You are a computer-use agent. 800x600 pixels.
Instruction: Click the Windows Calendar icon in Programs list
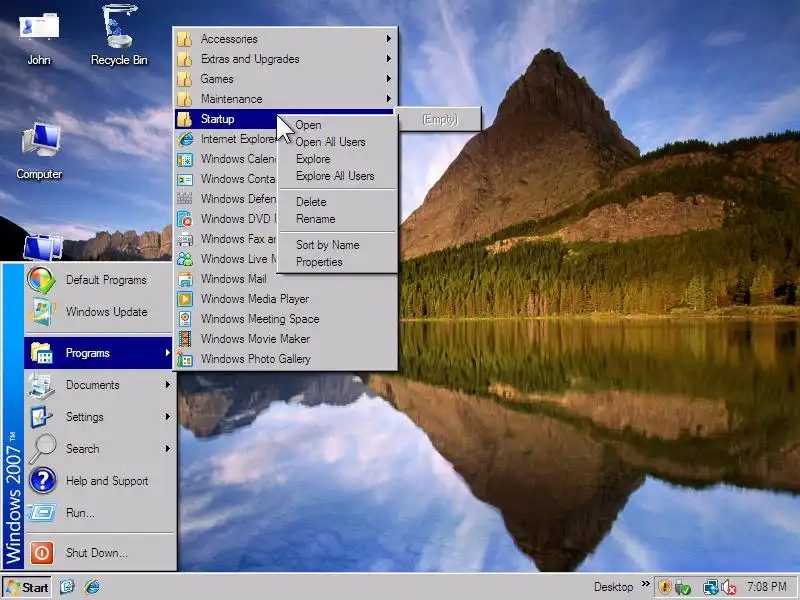pyautogui.click(x=185, y=159)
